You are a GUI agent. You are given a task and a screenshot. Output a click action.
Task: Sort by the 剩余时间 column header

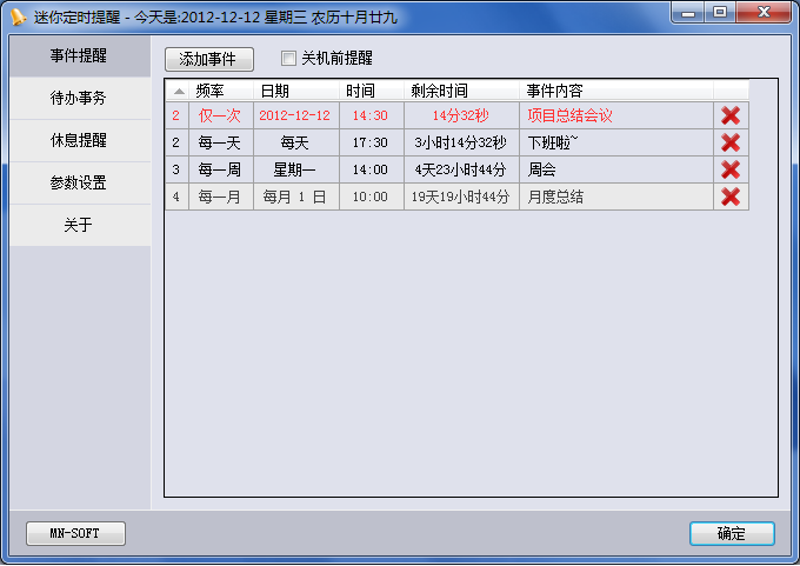(x=462, y=91)
